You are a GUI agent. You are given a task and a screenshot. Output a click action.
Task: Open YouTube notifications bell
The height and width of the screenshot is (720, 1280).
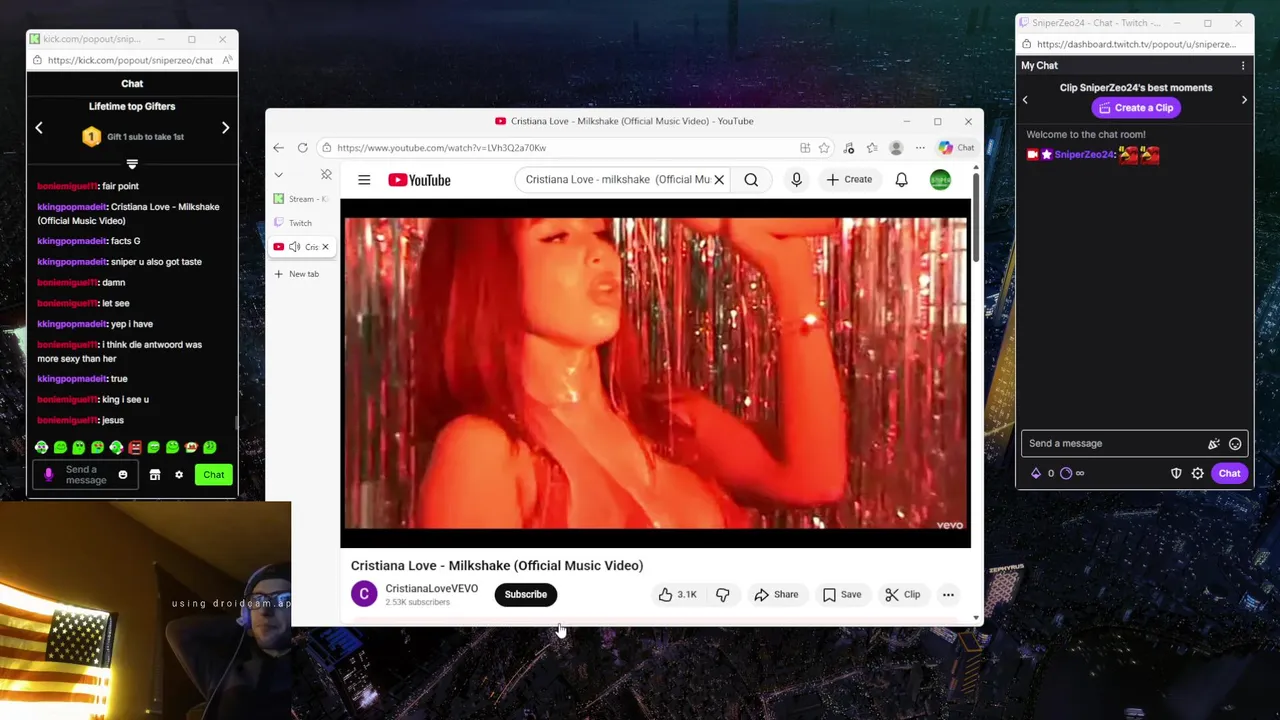point(901,180)
